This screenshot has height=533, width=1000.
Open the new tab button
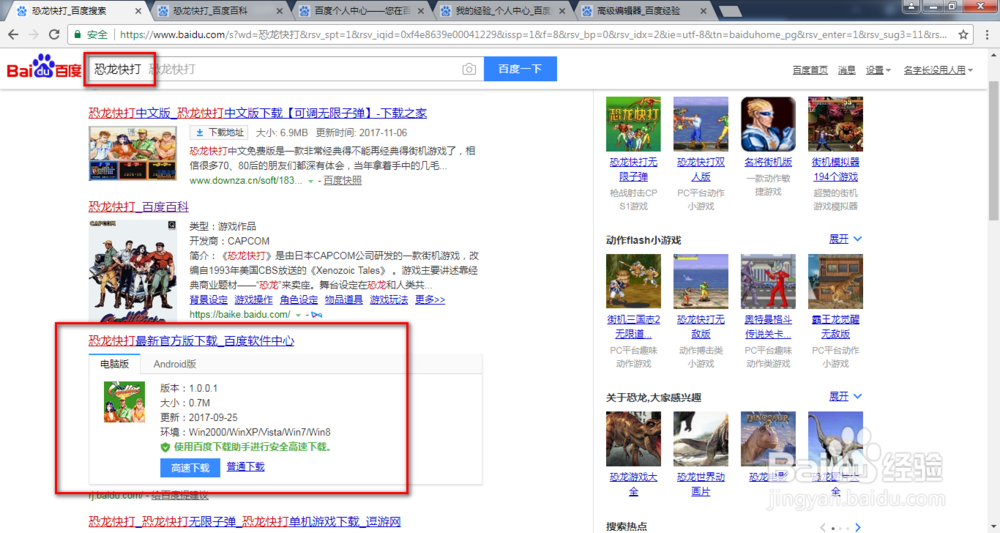click(x=730, y=11)
